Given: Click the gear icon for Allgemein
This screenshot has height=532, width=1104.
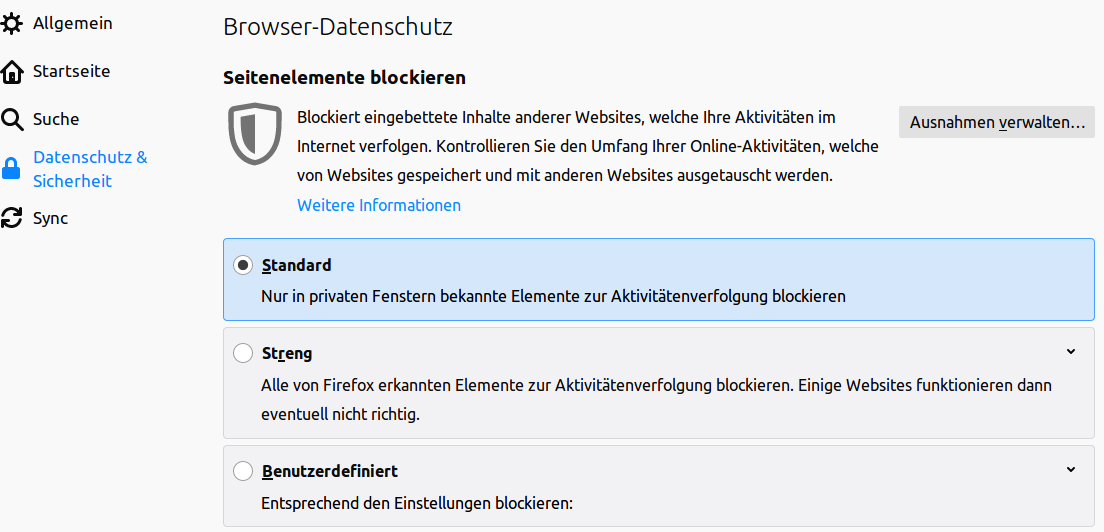Looking at the screenshot, I should pos(12,23).
